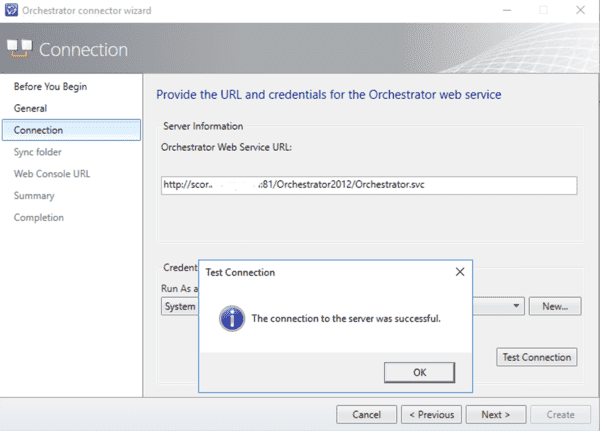Select the Completion wizard step
Image resolution: width=600 pixels, height=431 pixels.
[x=39, y=217]
